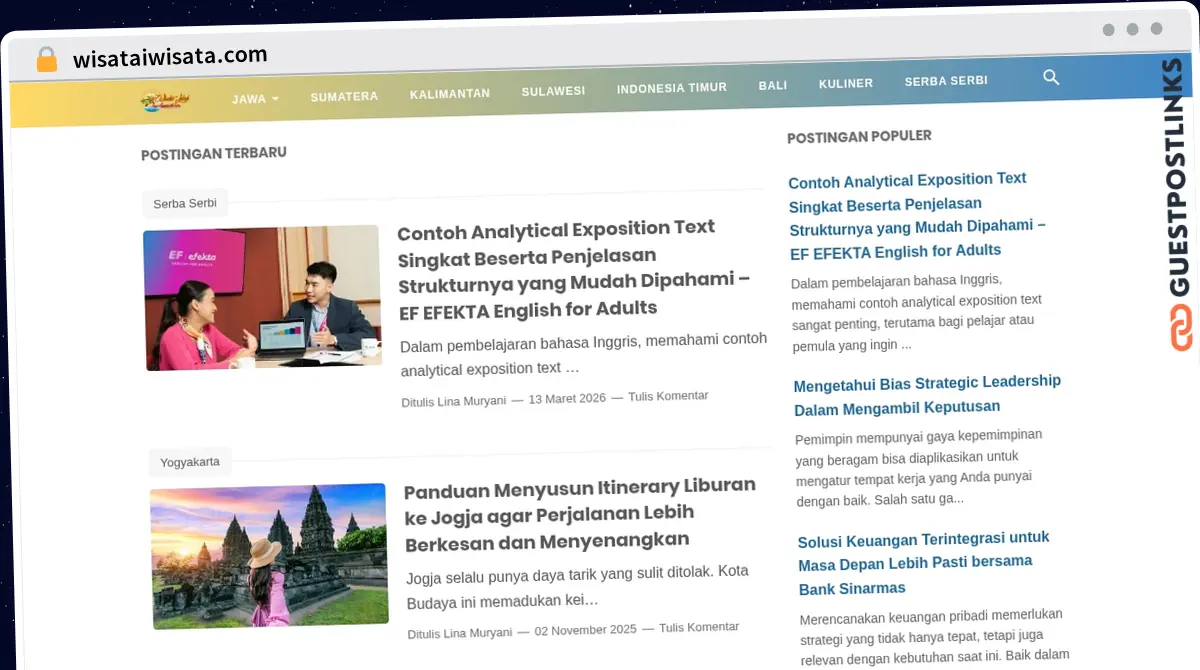Navigate to KULINER category

click(x=846, y=84)
